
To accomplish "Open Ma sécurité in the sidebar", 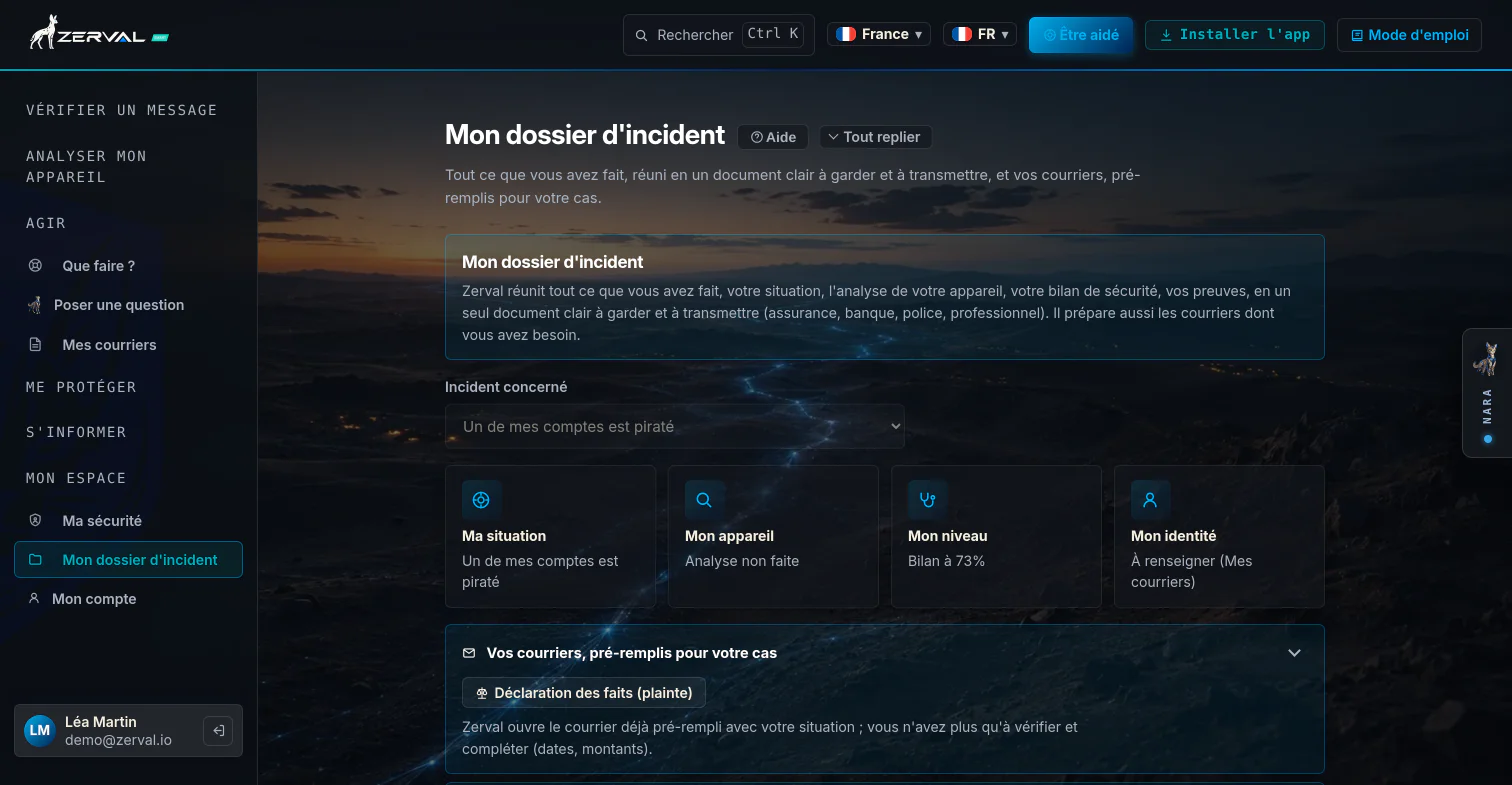I will tap(128, 521).
